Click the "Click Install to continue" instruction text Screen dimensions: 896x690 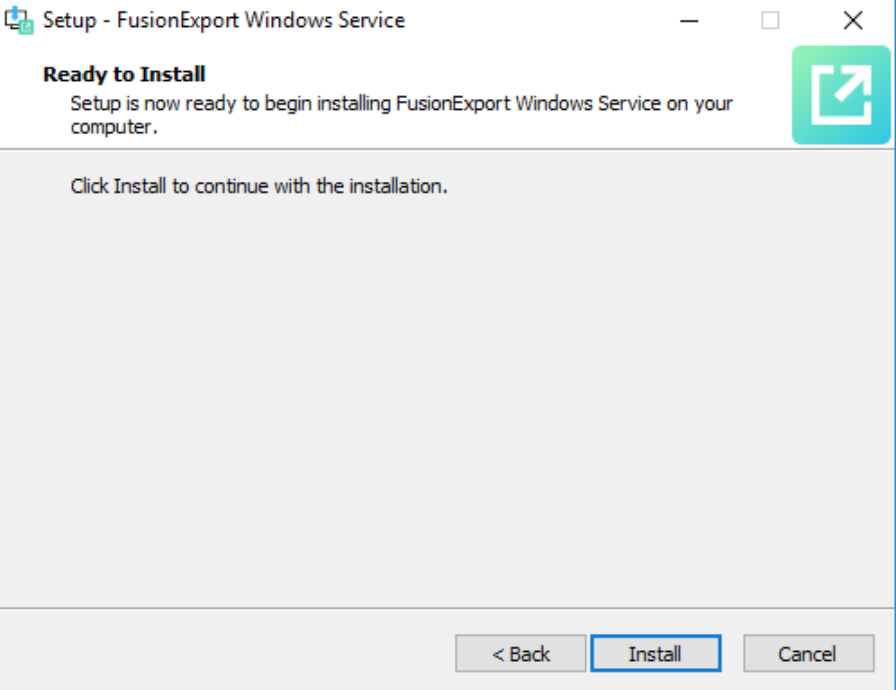click(x=258, y=186)
